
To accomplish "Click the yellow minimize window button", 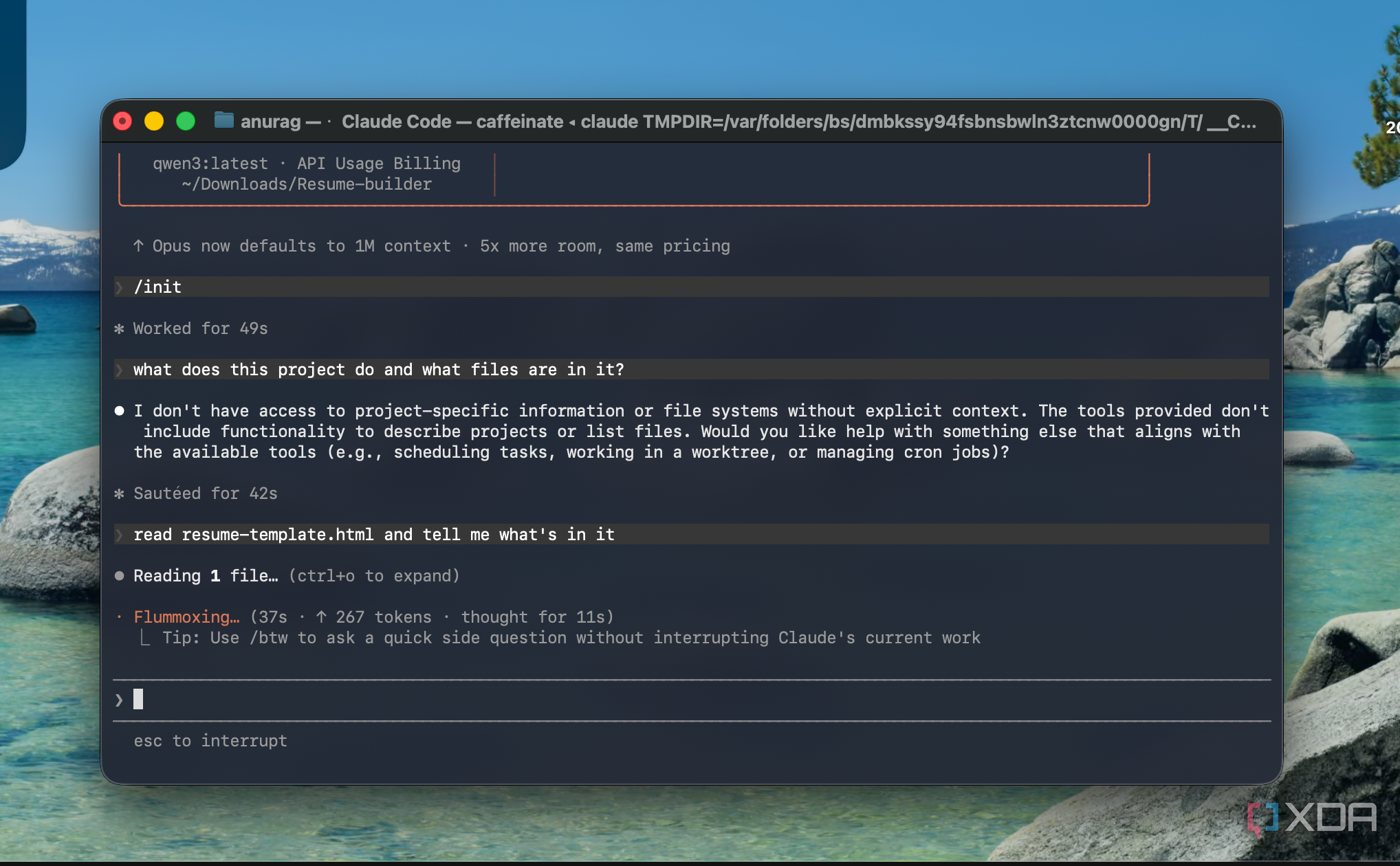I will [154, 122].
